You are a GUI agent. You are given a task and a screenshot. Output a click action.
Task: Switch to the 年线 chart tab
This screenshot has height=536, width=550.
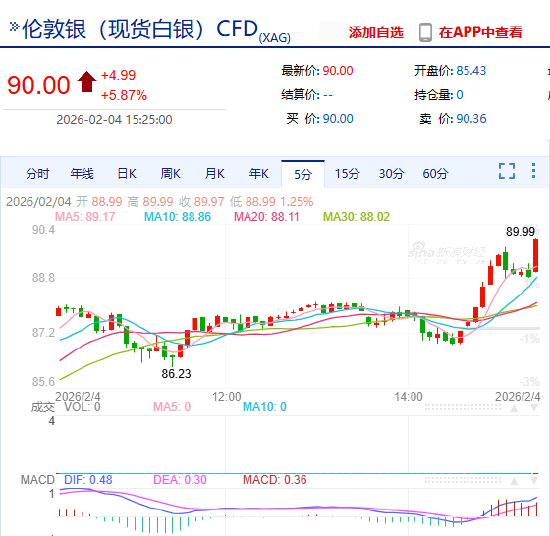tap(82, 174)
